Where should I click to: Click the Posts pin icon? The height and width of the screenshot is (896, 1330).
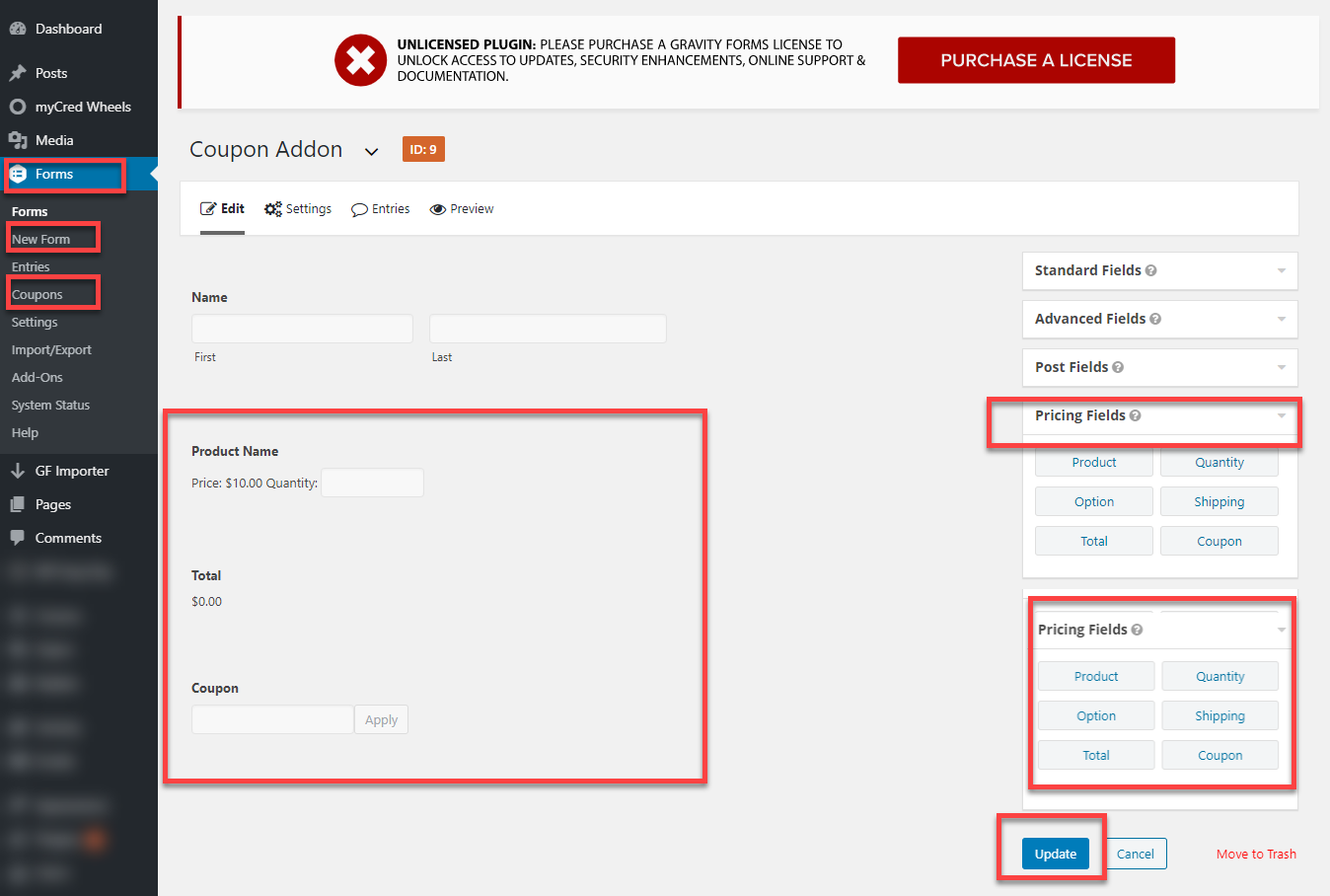[18, 73]
